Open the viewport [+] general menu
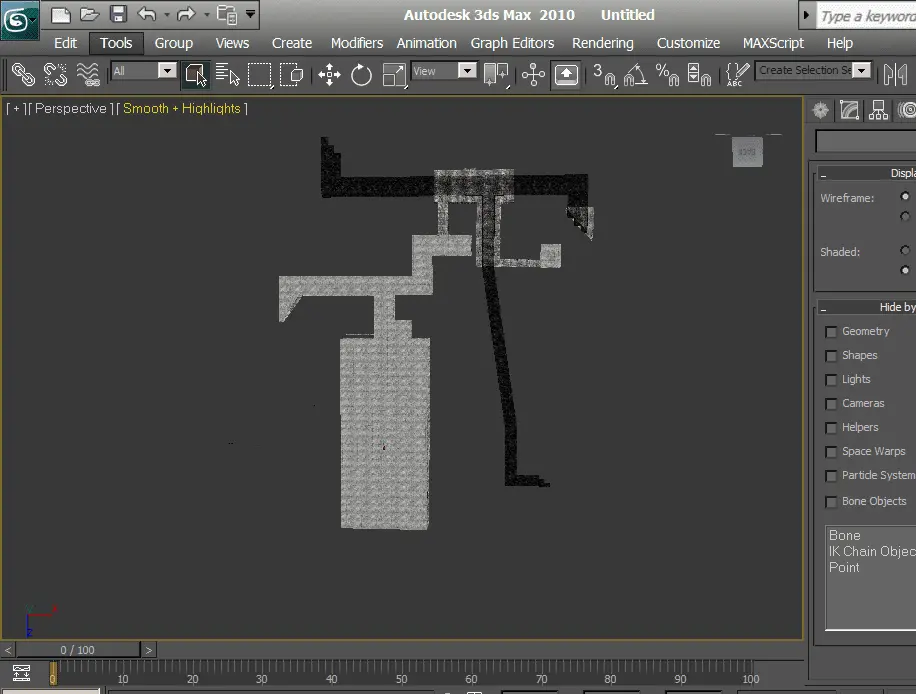The image size is (916, 694). 16,109
